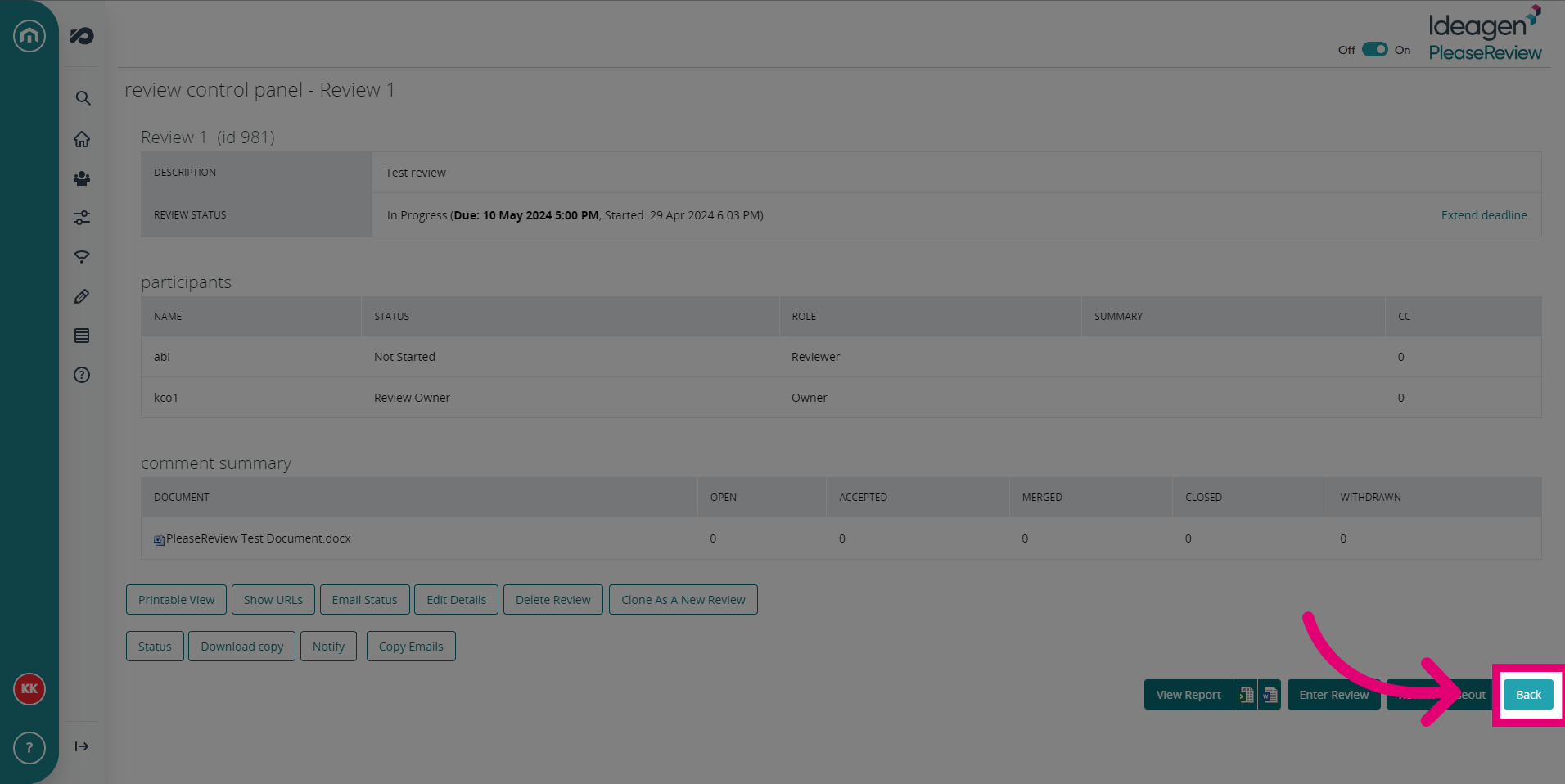This screenshot has width=1565, height=784.
Task: Click the Owner role cell
Action: click(809, 398)
